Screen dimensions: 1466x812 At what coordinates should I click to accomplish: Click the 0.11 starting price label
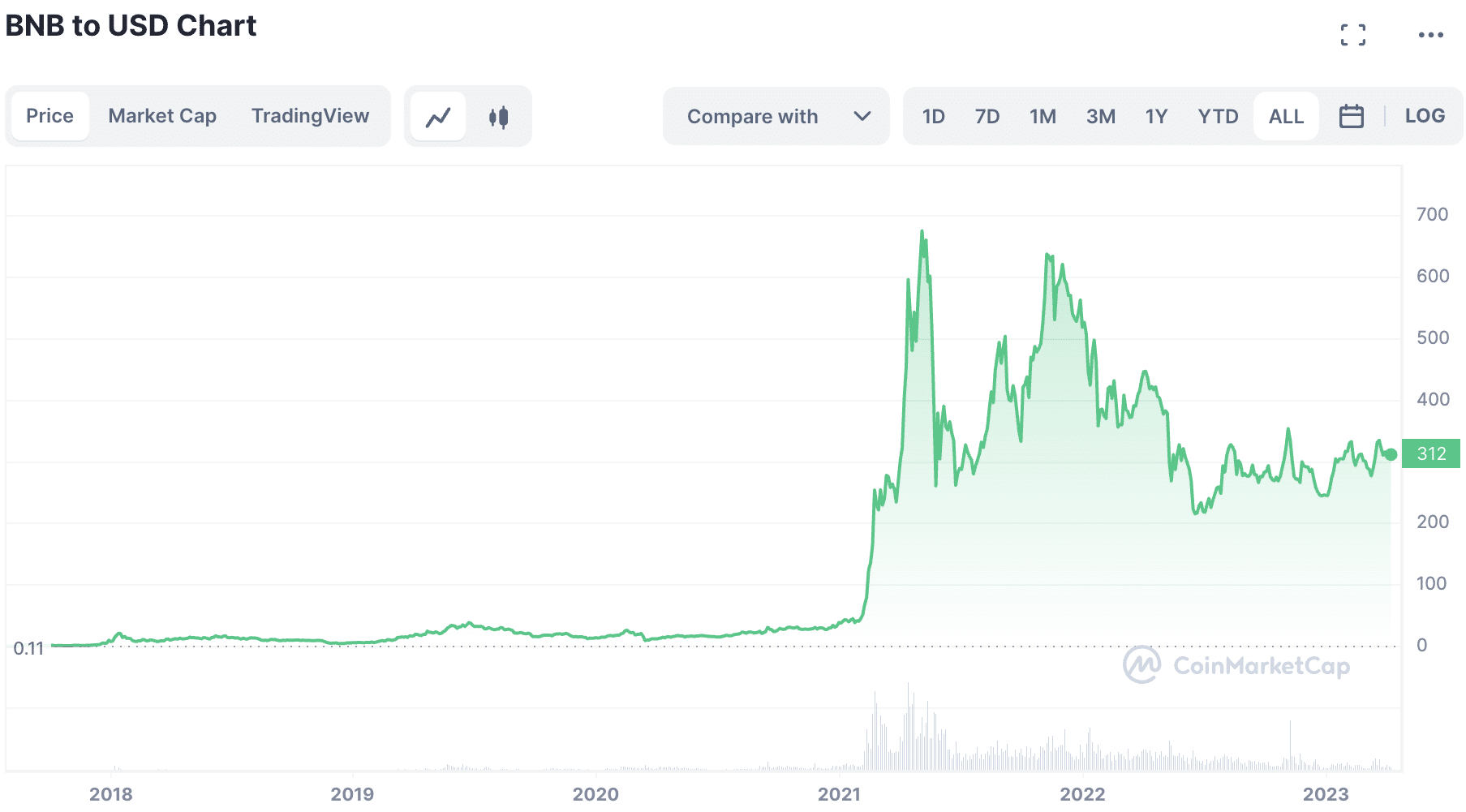click(28, 648)
